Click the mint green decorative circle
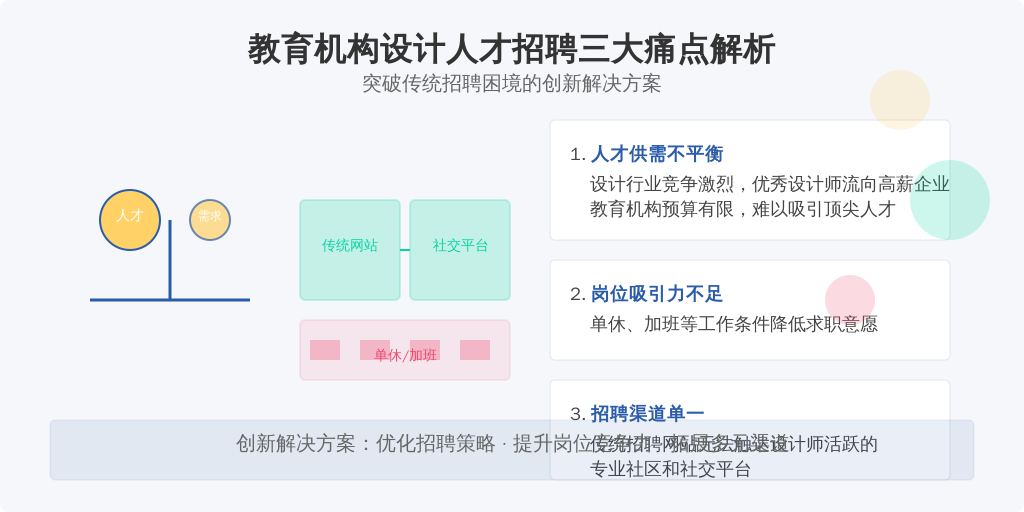This screenshot has height=512, width=1024. [x=950, y=200]
